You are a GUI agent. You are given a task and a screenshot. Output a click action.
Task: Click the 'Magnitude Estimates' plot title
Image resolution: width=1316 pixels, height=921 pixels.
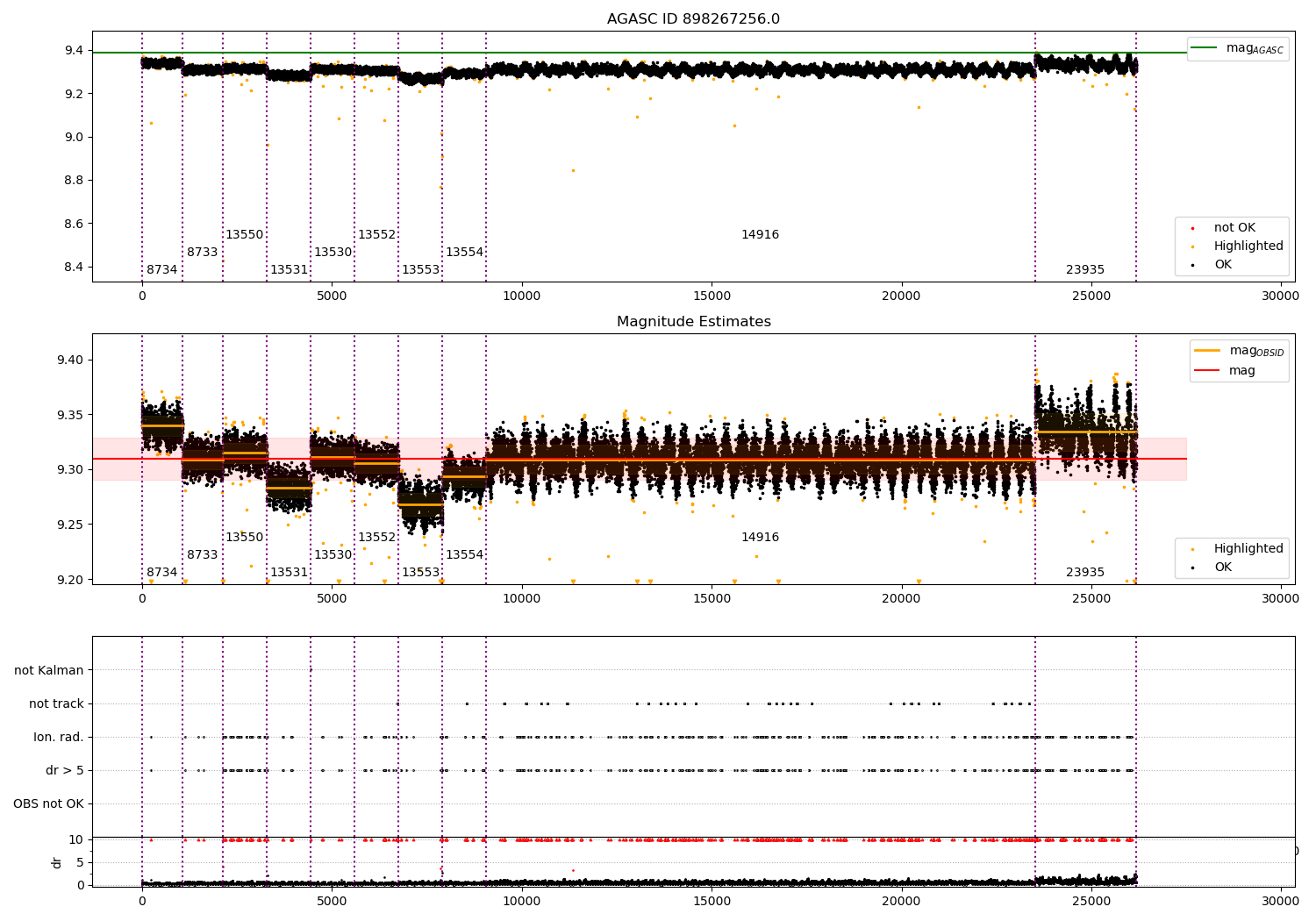click(x=693, y=322)
